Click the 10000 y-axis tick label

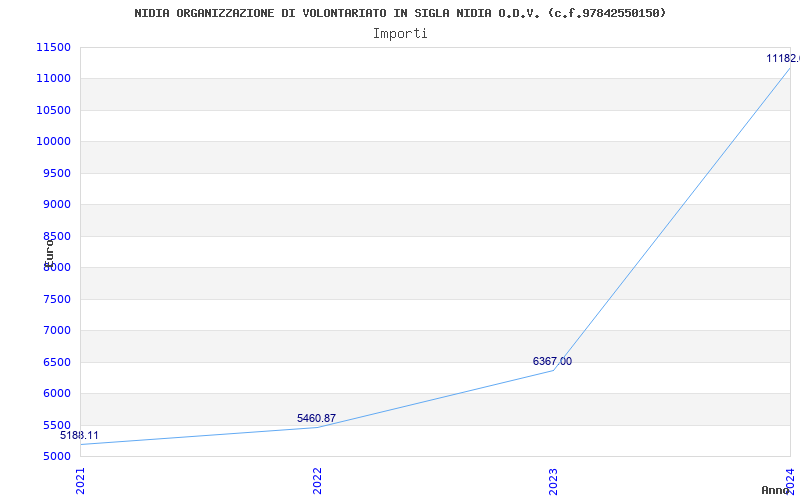53,141
